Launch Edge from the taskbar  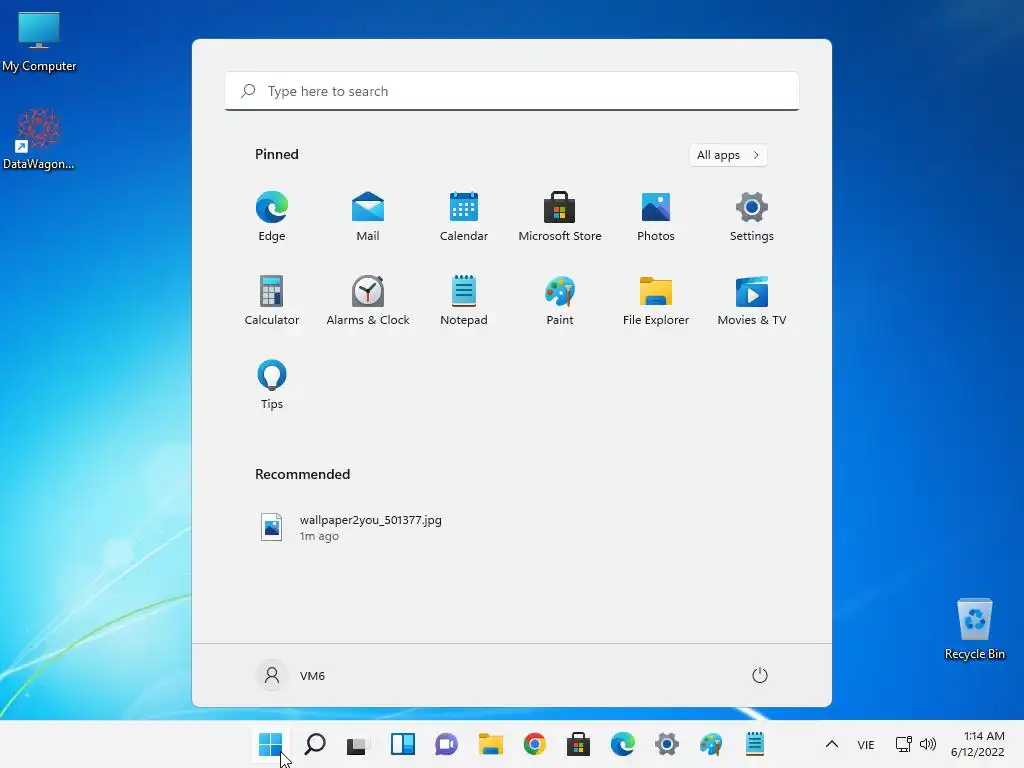pos(622,744)
